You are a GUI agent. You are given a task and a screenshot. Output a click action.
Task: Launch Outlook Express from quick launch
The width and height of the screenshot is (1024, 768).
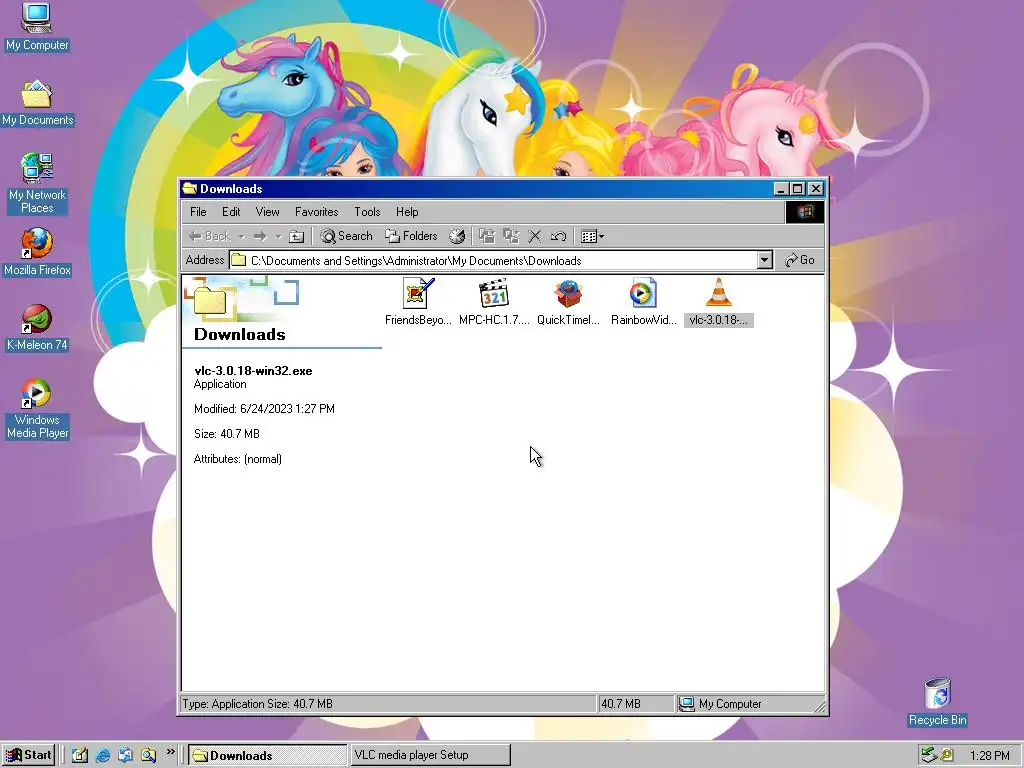coord(125,755)
